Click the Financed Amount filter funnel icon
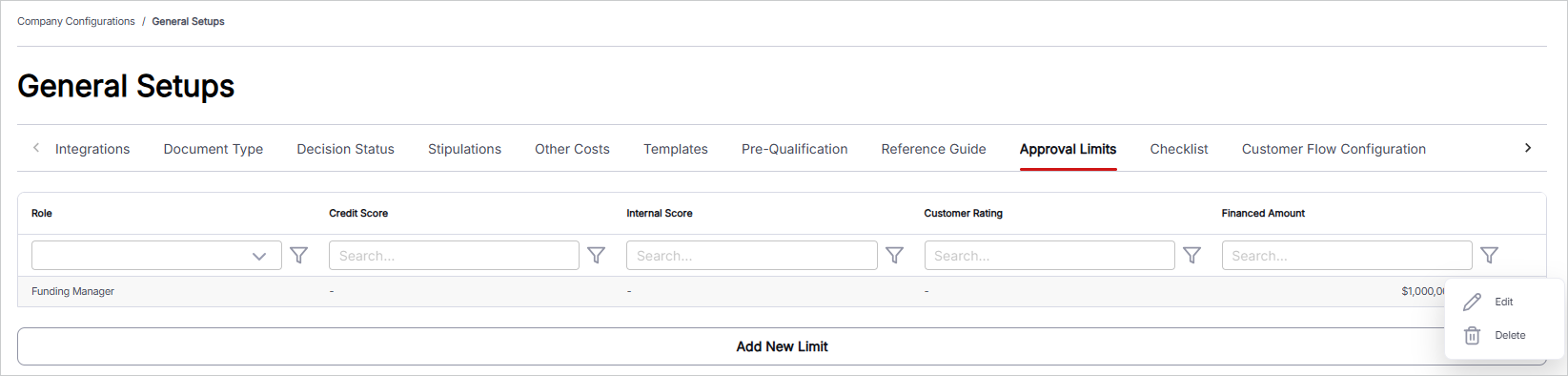The width and height of the screenshot is (1568, 376). click(1489, 256)
